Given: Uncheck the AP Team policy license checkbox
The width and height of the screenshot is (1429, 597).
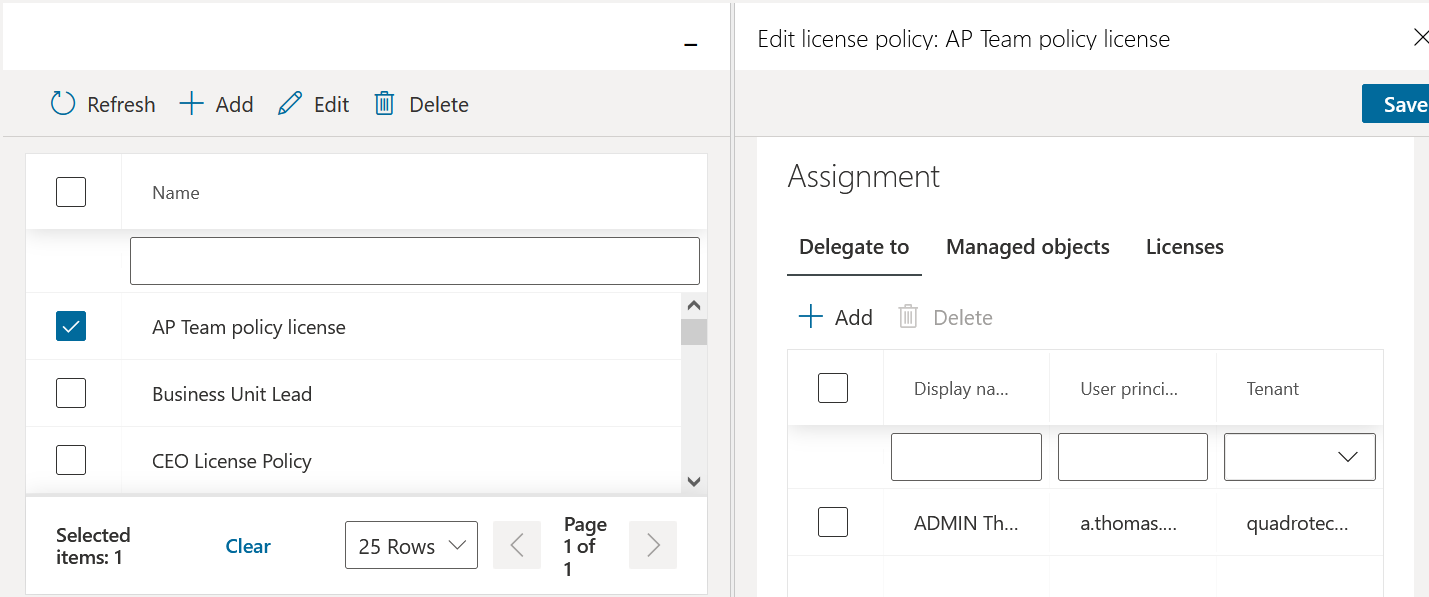Looking at the screenshot, I should coord(71,326).
